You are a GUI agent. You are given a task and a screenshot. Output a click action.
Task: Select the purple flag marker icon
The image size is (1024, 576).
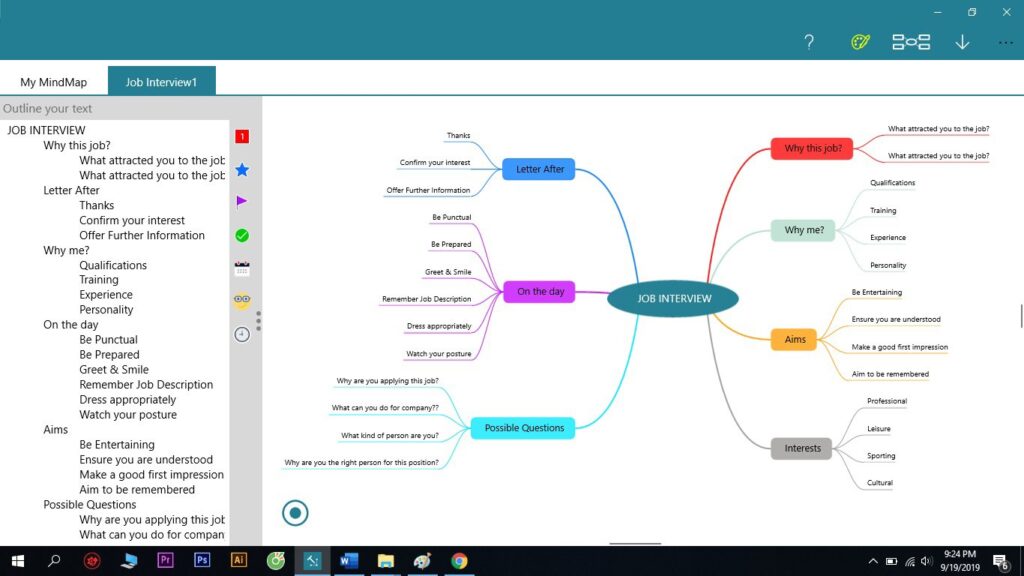point(242,201)
